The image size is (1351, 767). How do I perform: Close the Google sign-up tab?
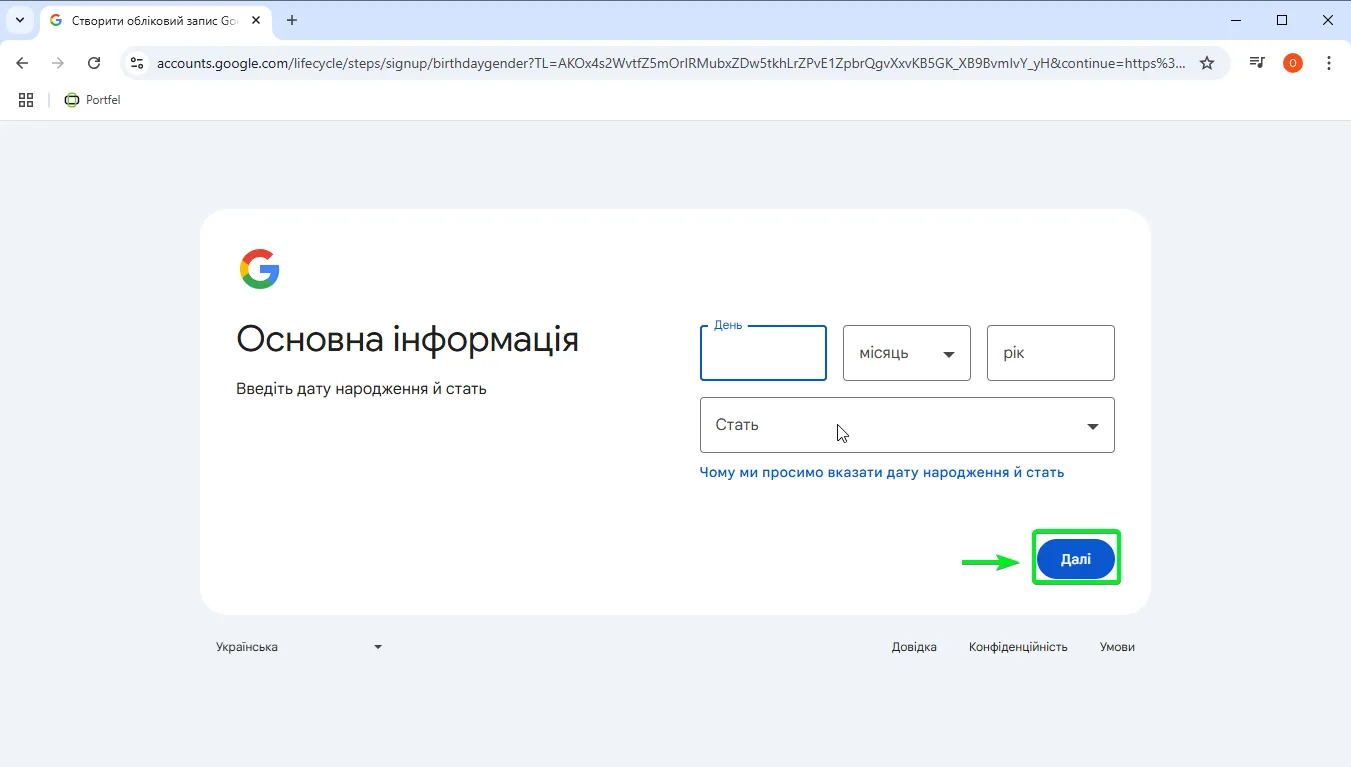pyautogui.click(x=256, y=20)
